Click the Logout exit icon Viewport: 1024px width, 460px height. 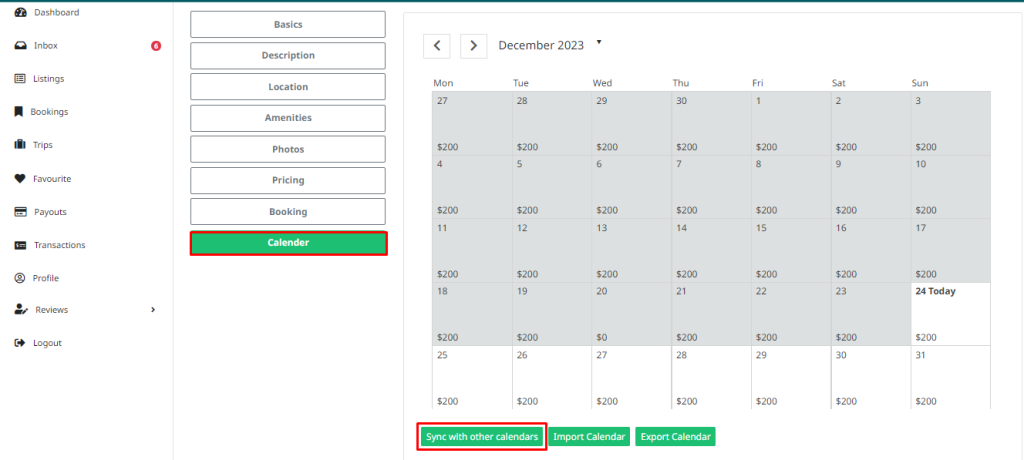tap(20, 343)
